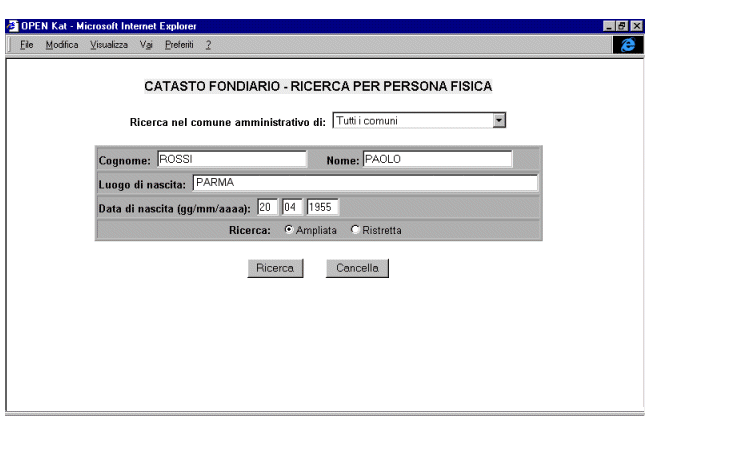The width and height of the screenshot is (750, 450).
Task: Open the Preferiti menu
Action: [179, 45]
